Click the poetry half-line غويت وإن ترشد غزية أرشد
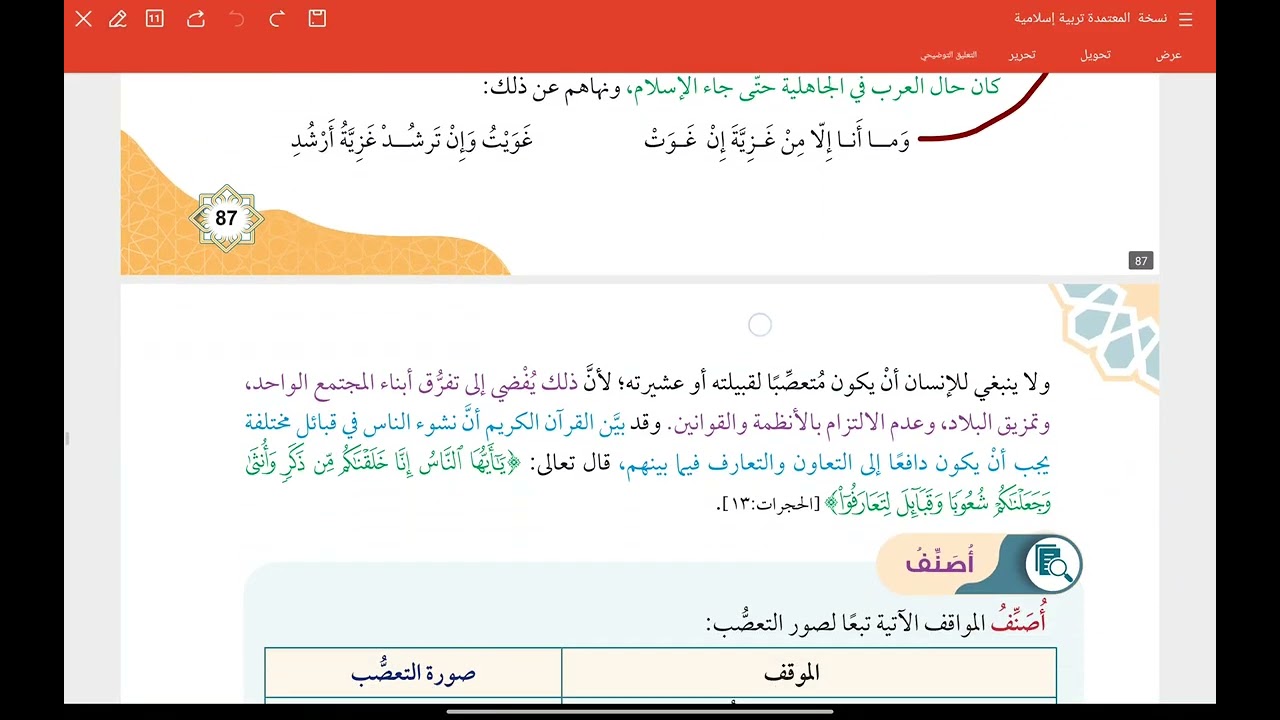 click(411, 141)
